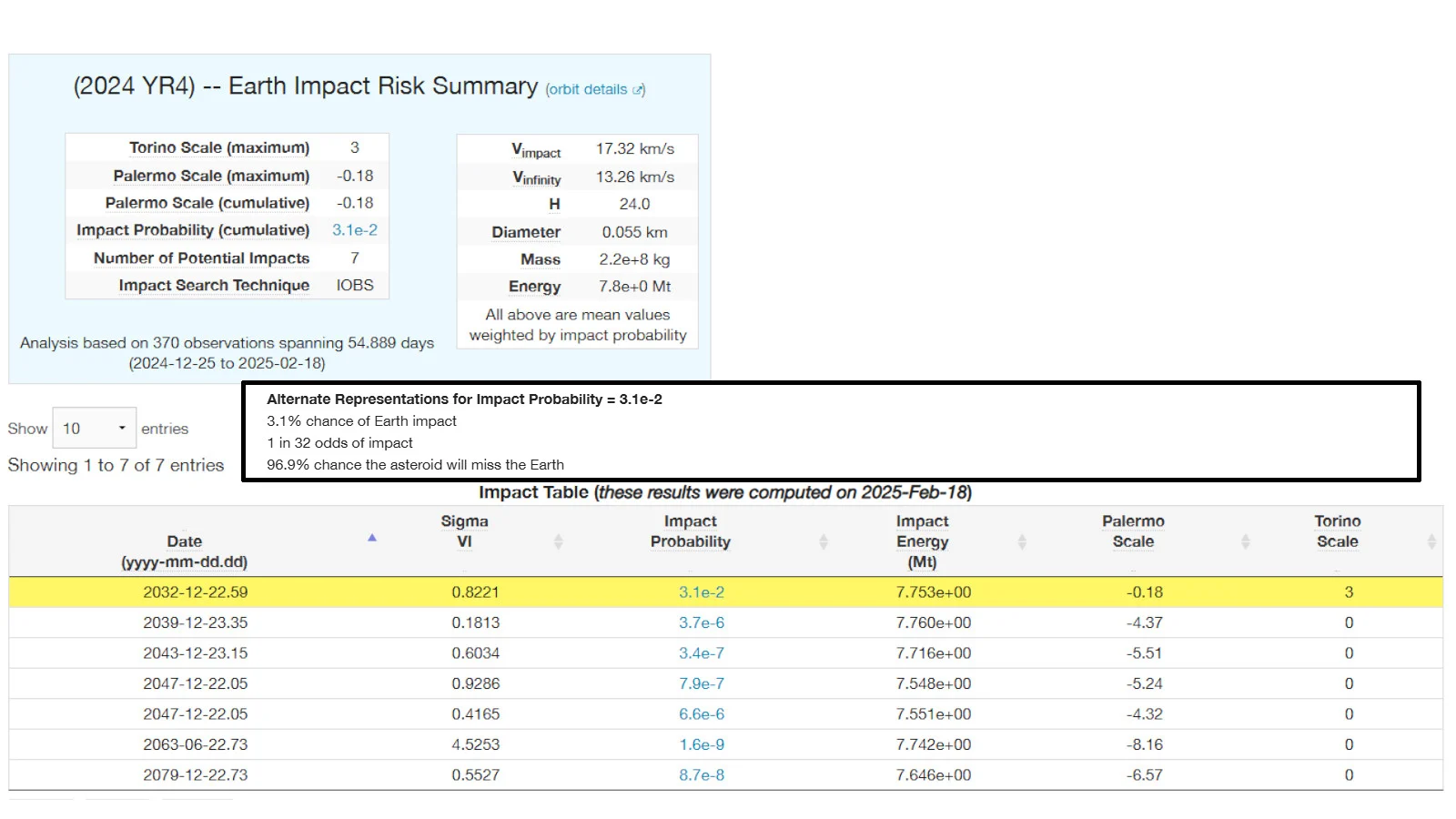Click the Palermo Scale (cumulative) label
The height and width of the screenshot is (819, 1456).
(x=207, y=203)
